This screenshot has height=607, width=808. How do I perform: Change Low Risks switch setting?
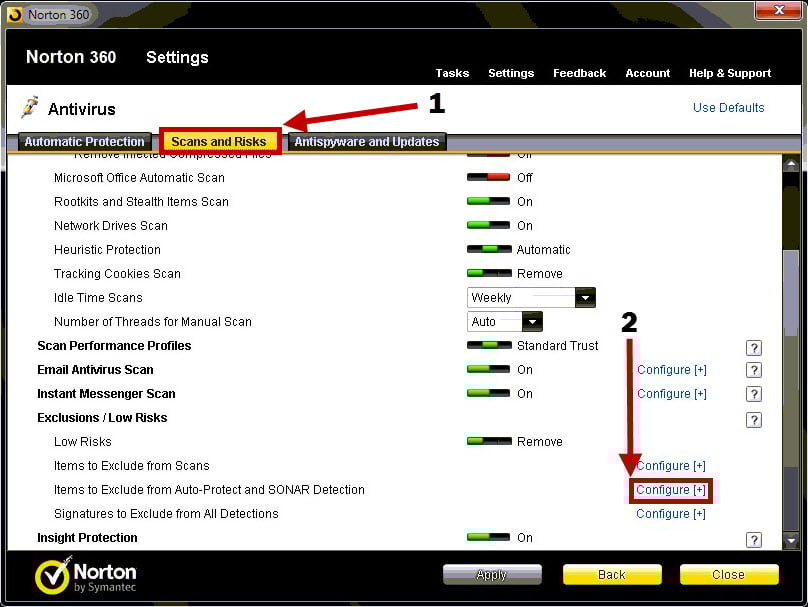tap(489, 441)
